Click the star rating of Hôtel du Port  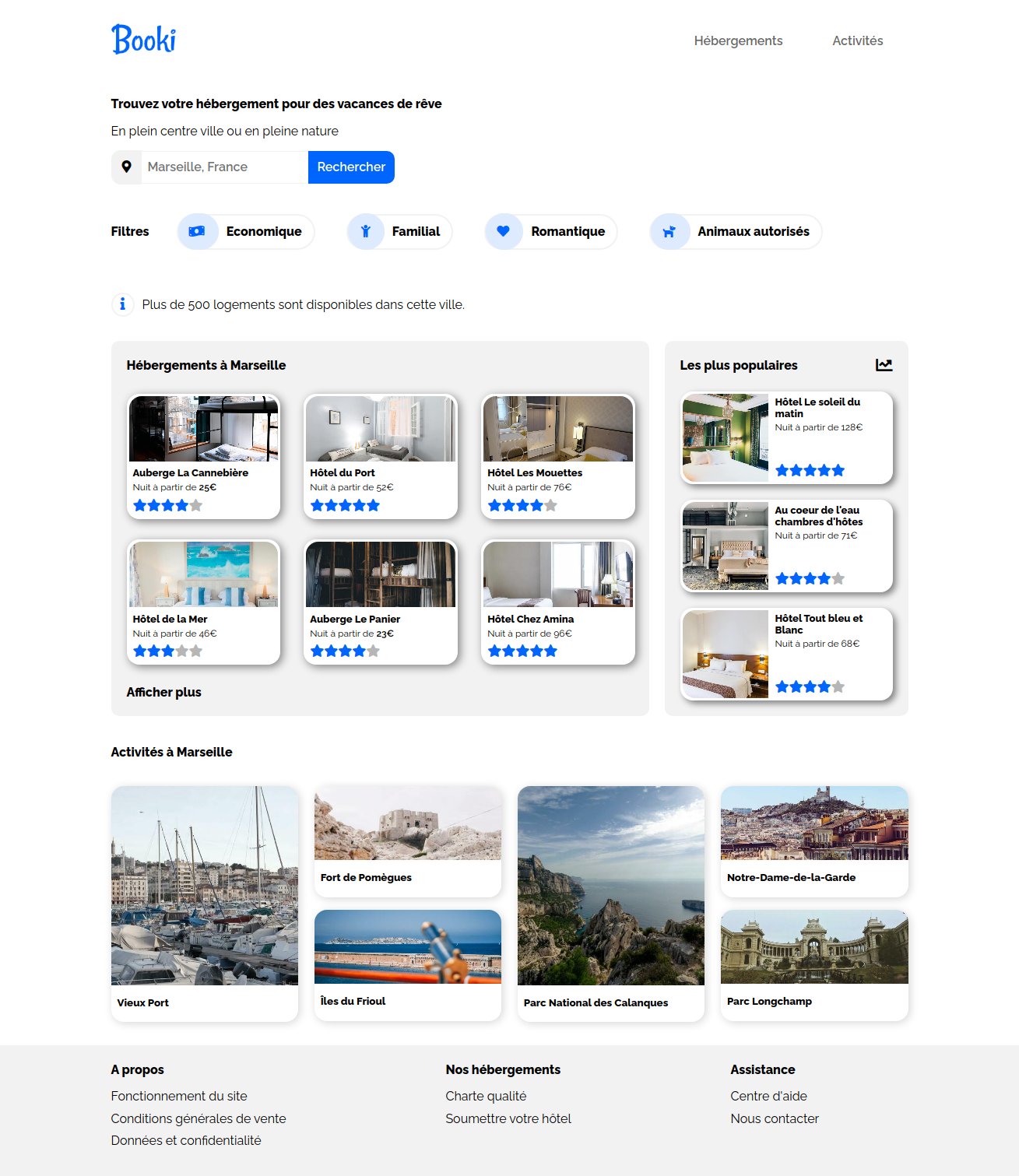pos(343,505)
